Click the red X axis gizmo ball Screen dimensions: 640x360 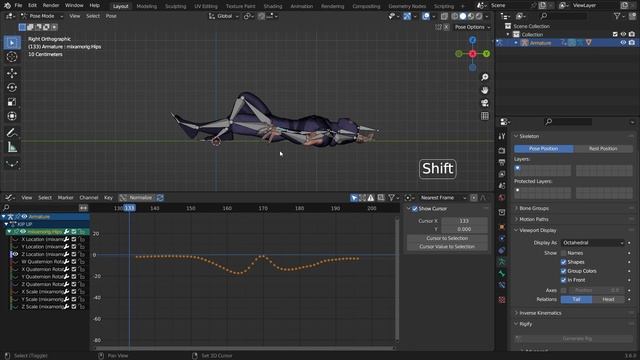pyautogui.click(x=472, y=54)
